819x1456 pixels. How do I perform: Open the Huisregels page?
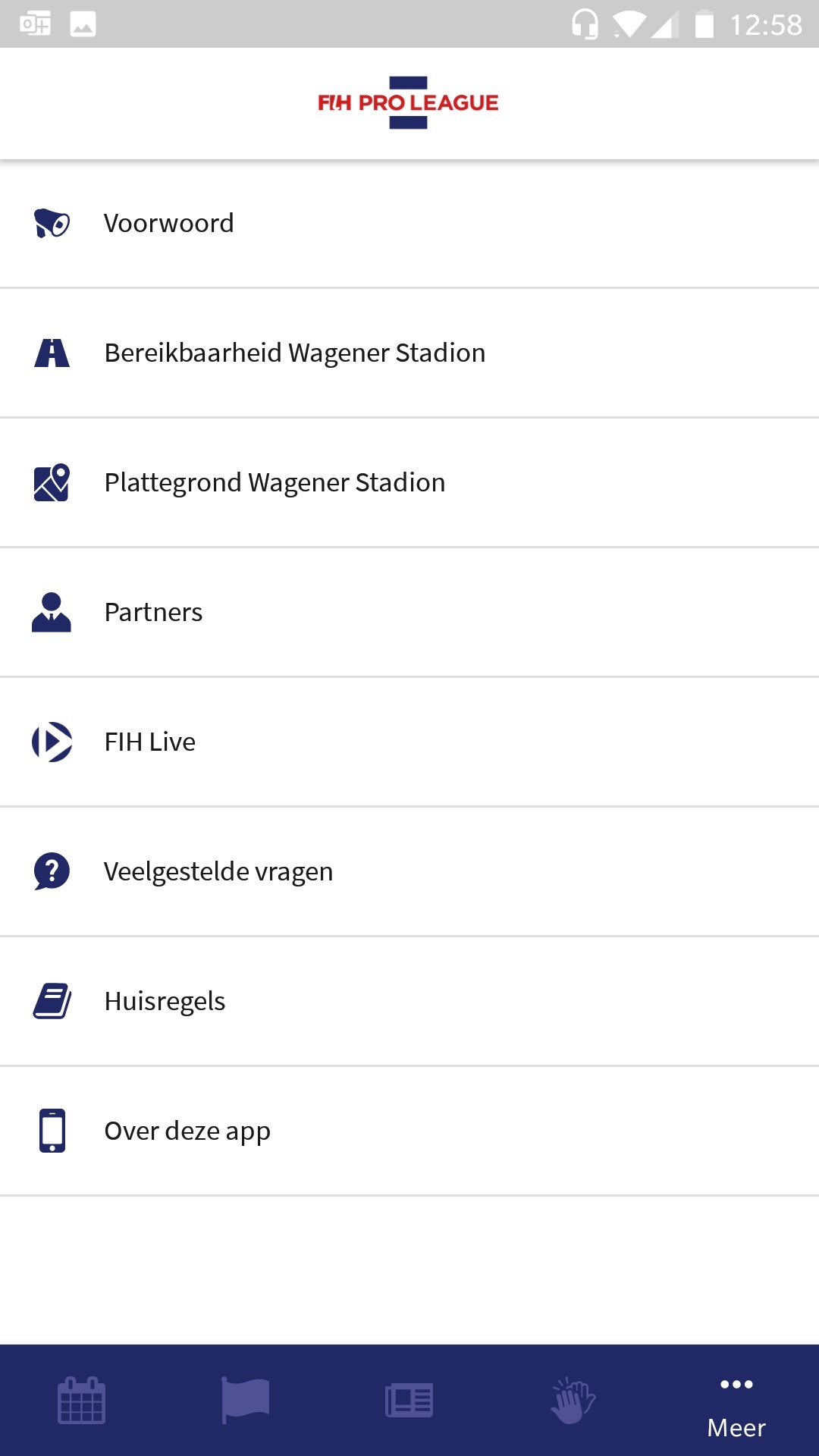tap(165, 1001)
